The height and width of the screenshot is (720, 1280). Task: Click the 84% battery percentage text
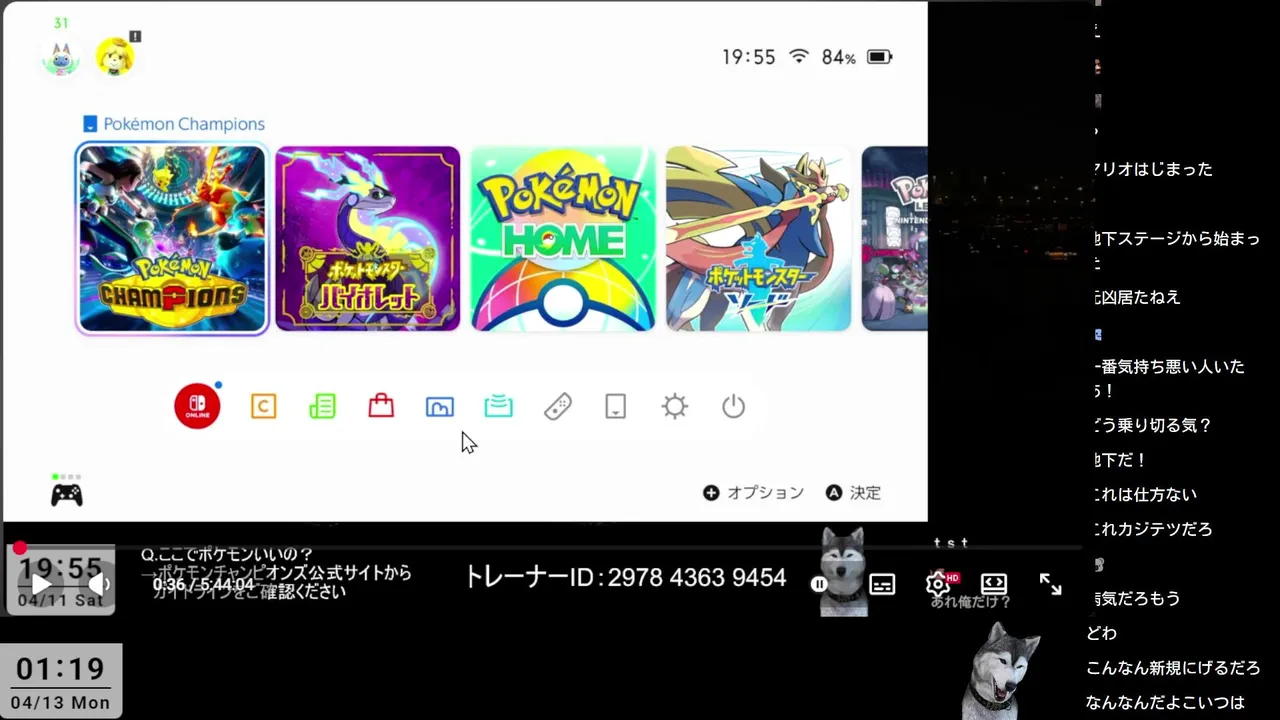[838, 57]
